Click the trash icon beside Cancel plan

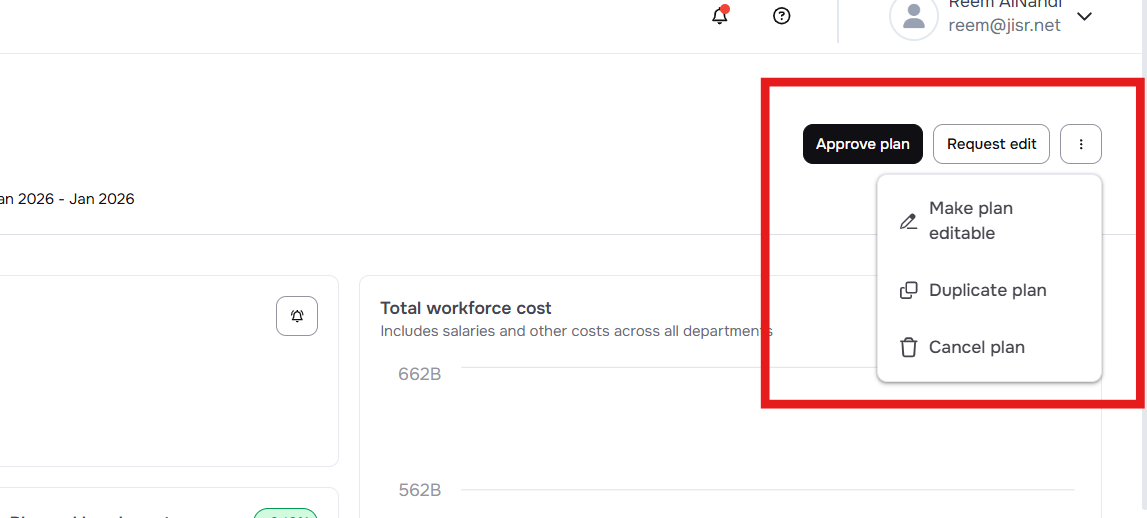click(x=908, y=348)
